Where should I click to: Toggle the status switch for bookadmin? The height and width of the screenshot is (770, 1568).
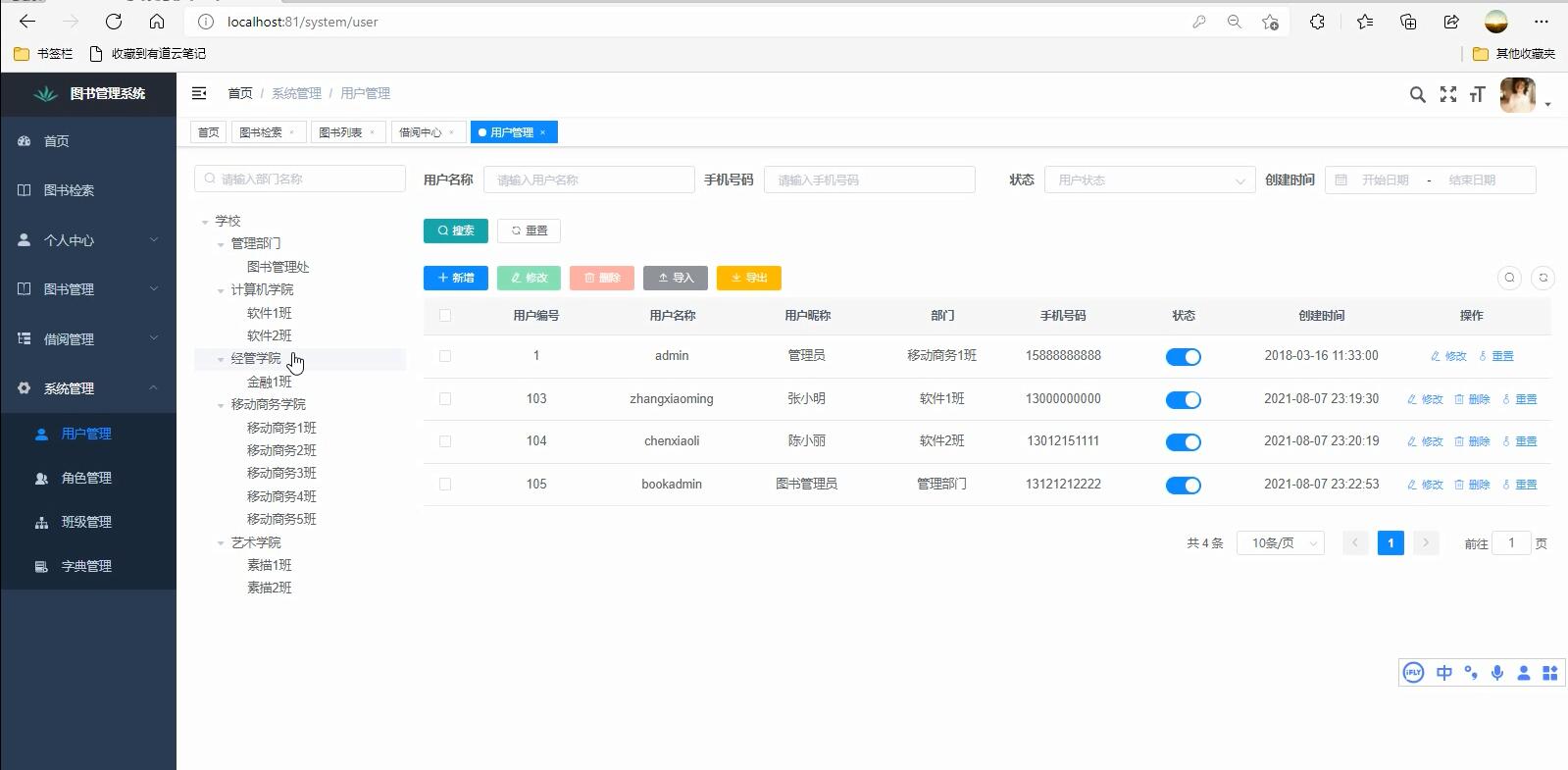(1184, 486)
